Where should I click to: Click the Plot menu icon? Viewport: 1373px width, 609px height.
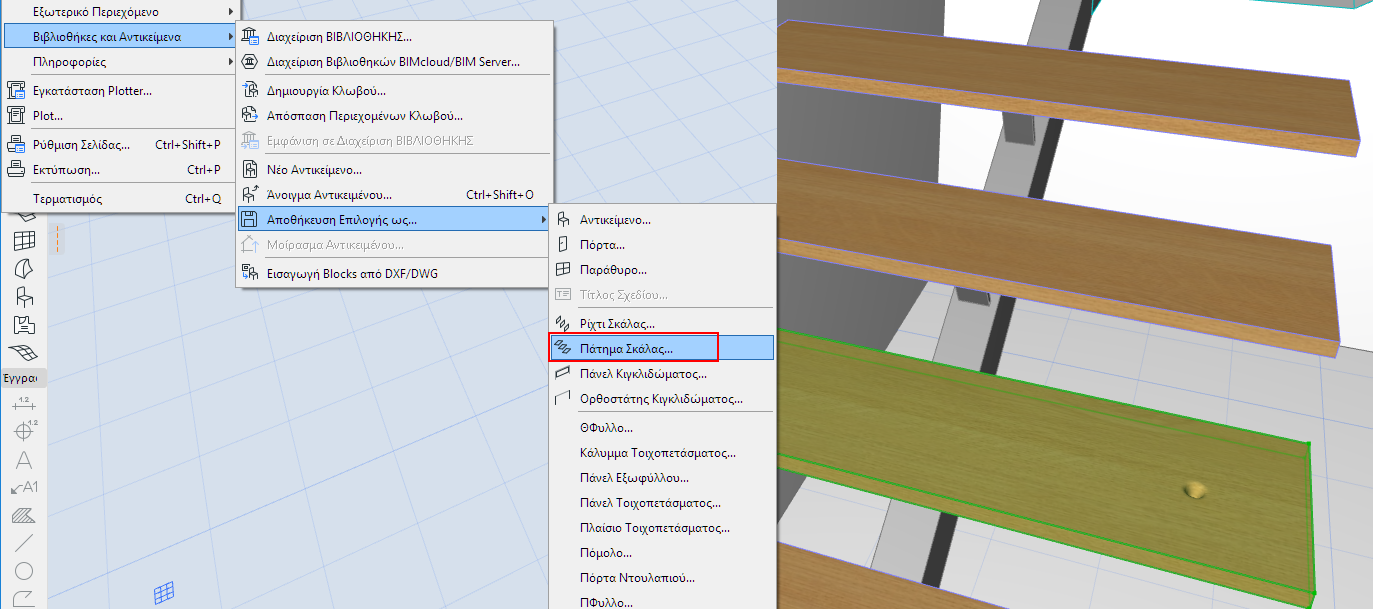click(16, 115)
